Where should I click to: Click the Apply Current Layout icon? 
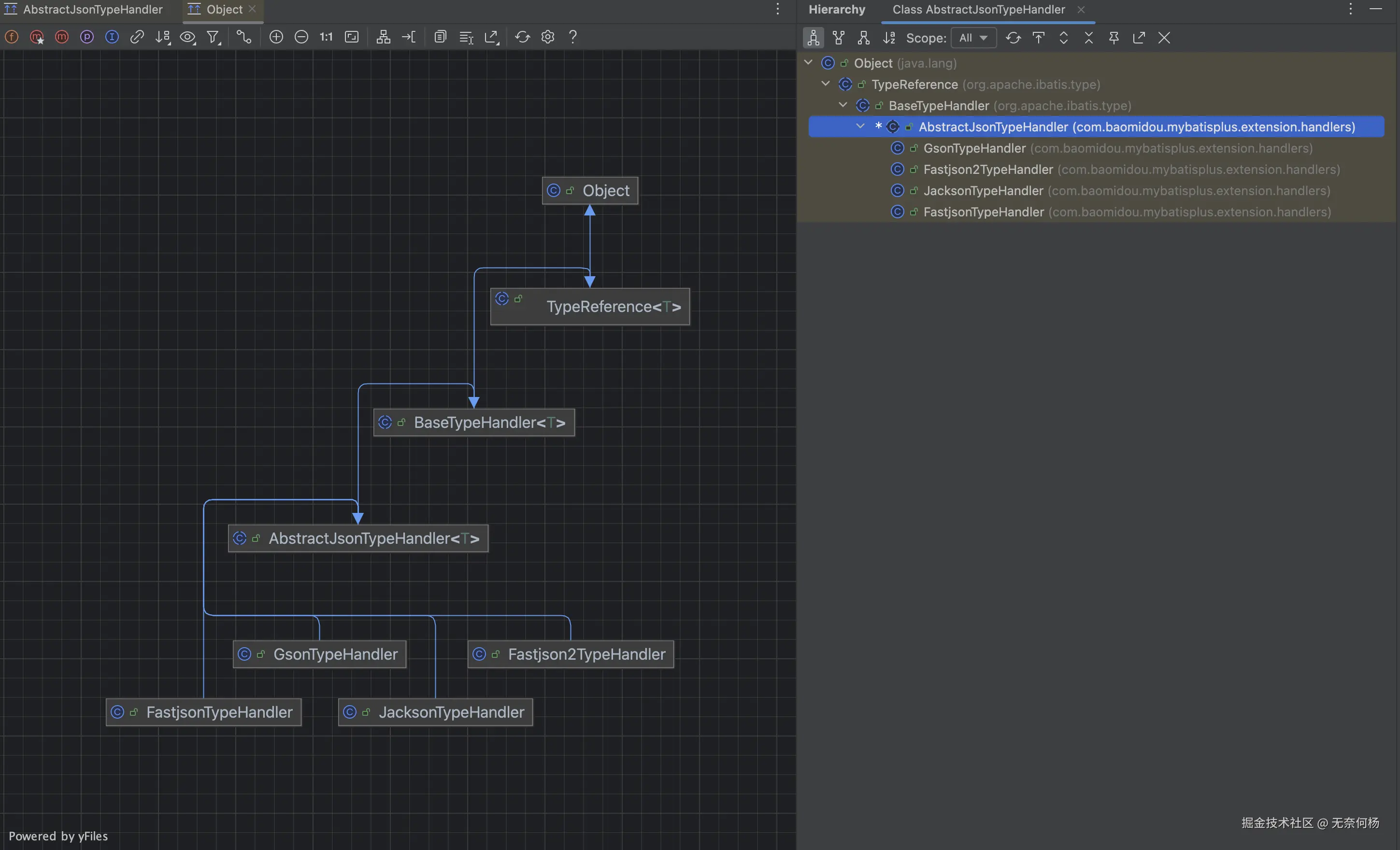384,37
